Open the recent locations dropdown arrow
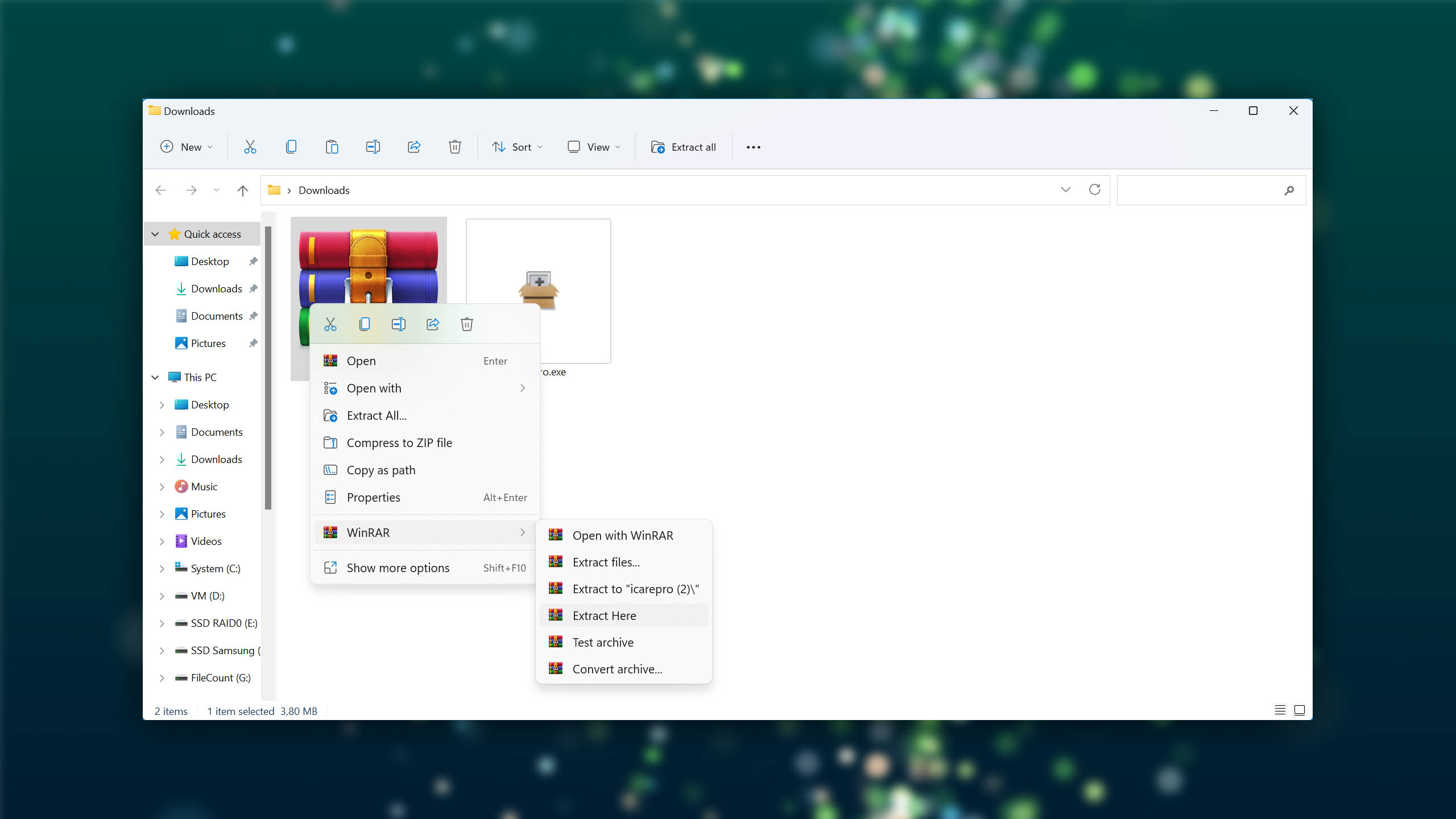Screen dimensions: 1456x819 [x=216, y=190]
